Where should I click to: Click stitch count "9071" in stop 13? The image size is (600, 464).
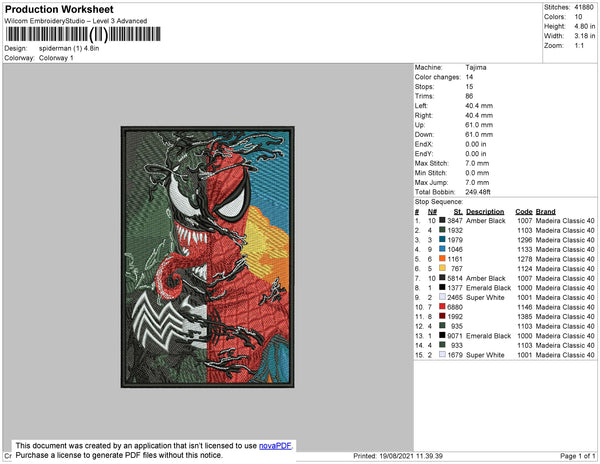[x=455, y=335]
